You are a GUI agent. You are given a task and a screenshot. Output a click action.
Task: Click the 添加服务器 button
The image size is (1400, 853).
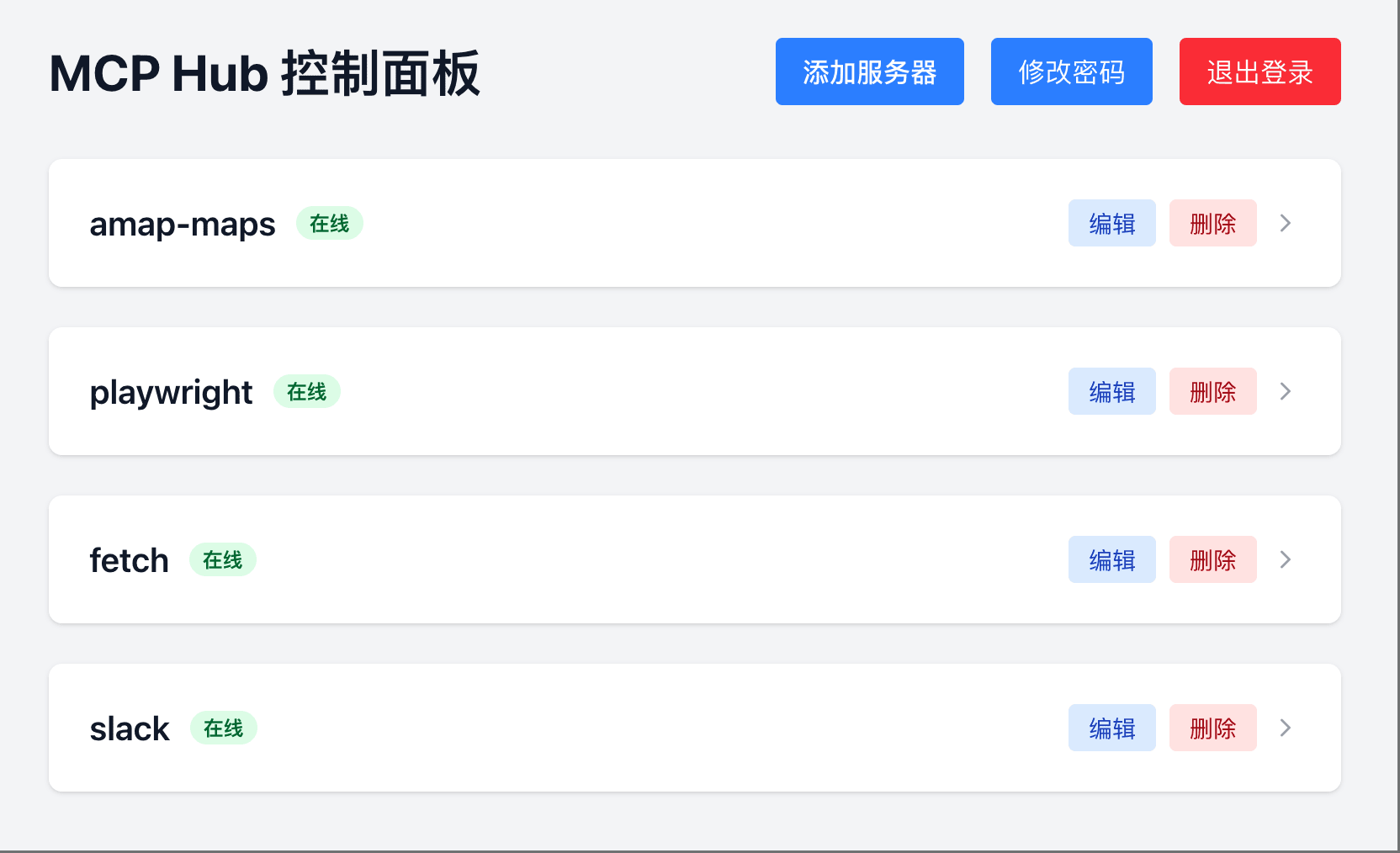869,72
